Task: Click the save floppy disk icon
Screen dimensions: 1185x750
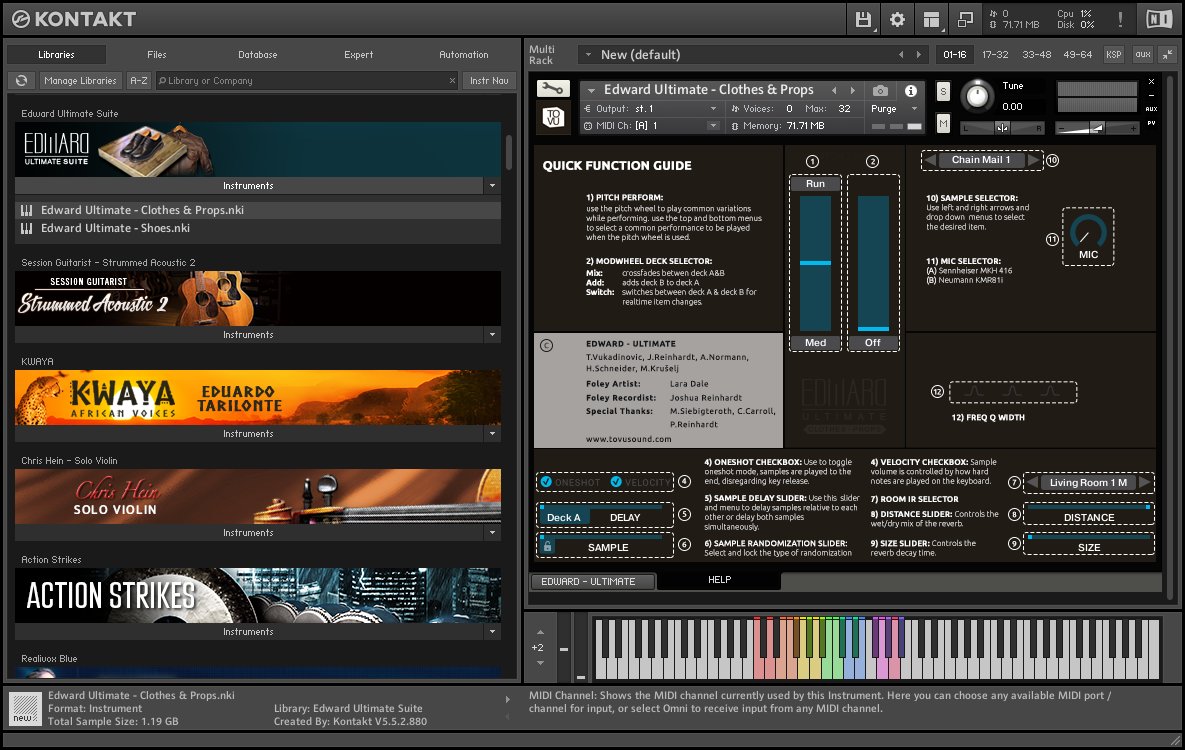Action: (863, 19)
